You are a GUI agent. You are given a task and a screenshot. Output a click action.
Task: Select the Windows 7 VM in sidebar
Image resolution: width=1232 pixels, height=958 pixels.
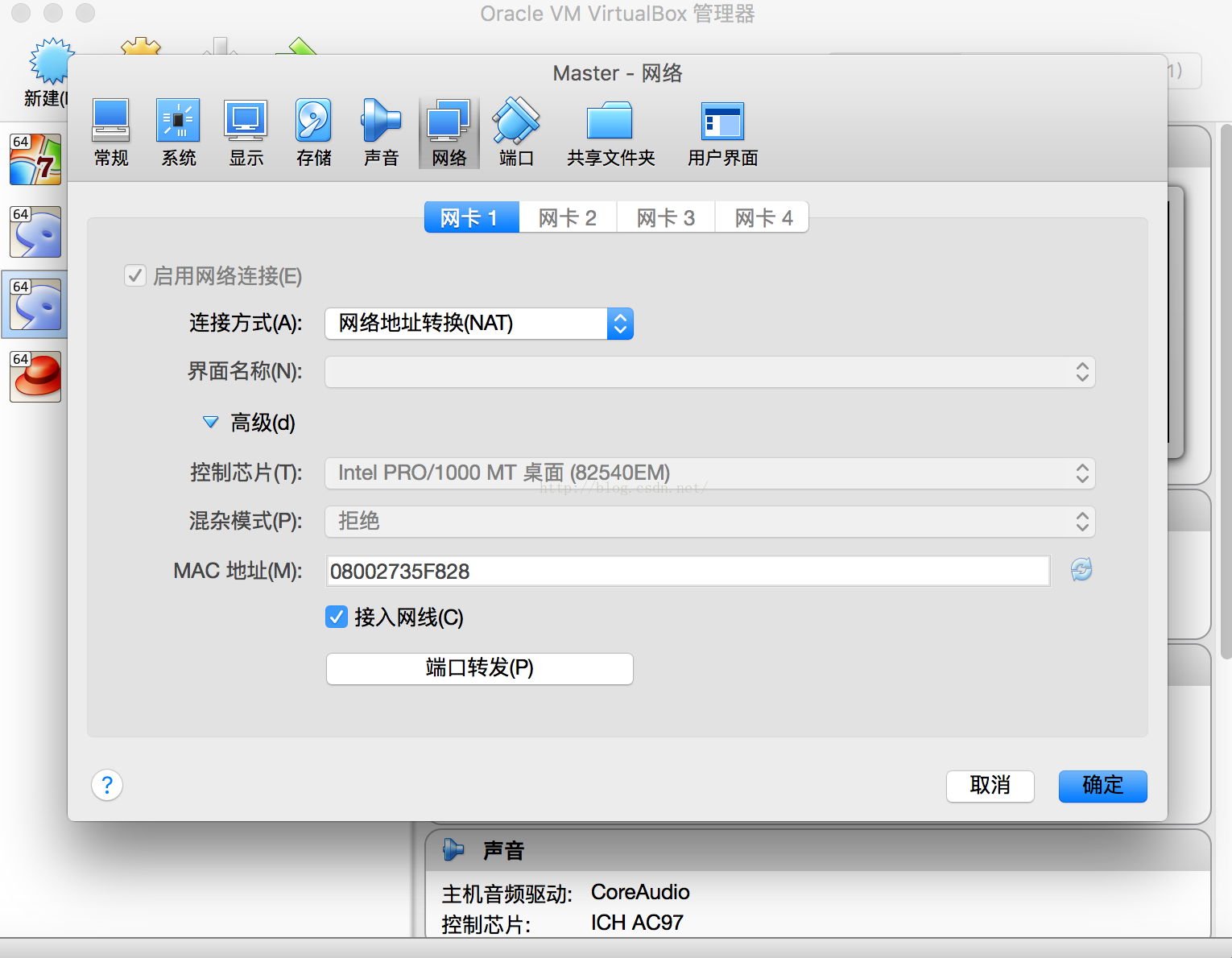[x=35, y=159]
